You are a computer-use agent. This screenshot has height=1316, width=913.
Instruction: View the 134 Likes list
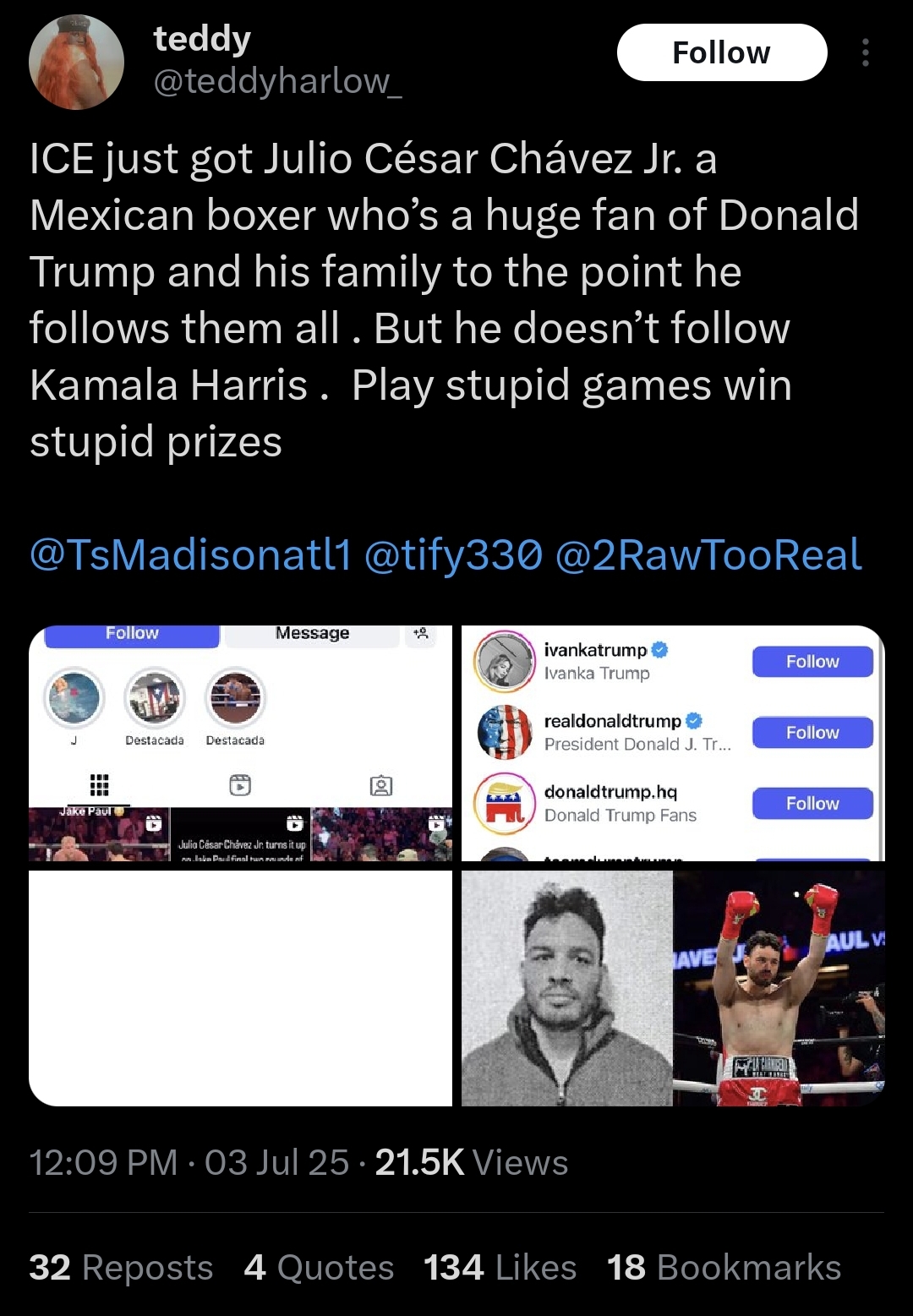tap(500, 1268)
